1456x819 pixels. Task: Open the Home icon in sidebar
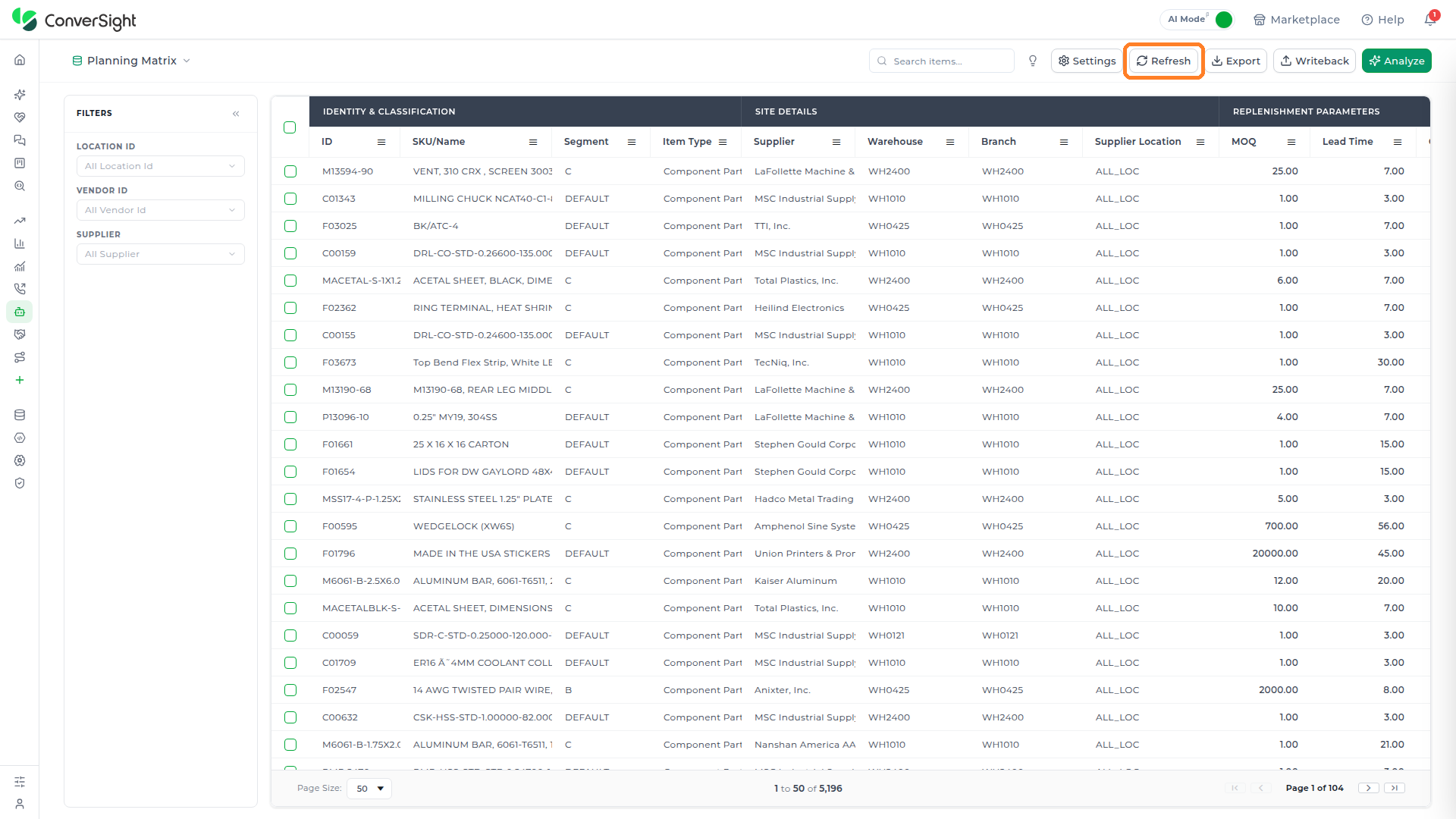pyautogui.click(x=20, y=60)
